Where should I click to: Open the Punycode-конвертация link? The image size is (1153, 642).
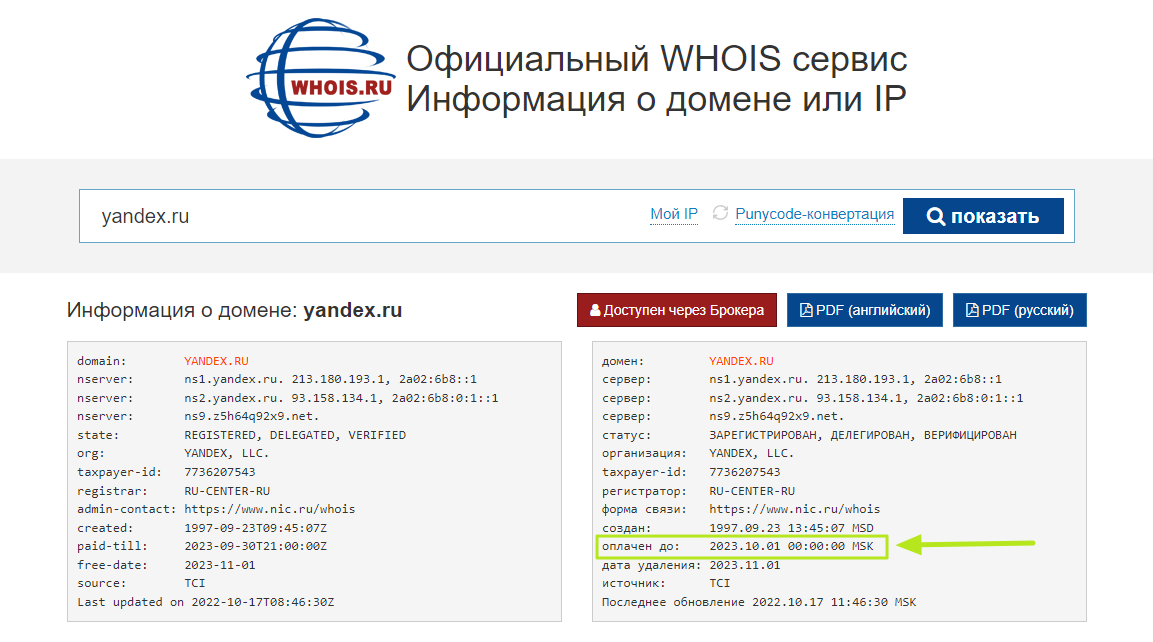point(815,214)
